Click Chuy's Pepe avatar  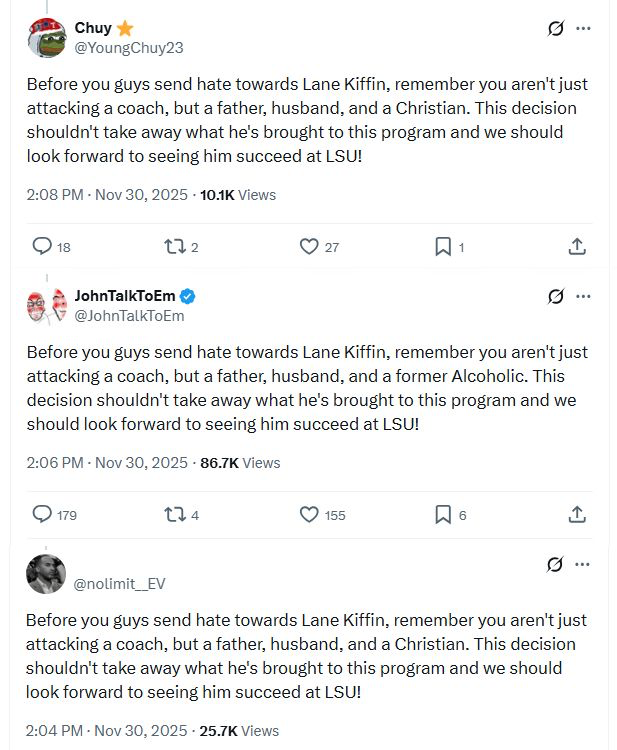pos(46,38)
